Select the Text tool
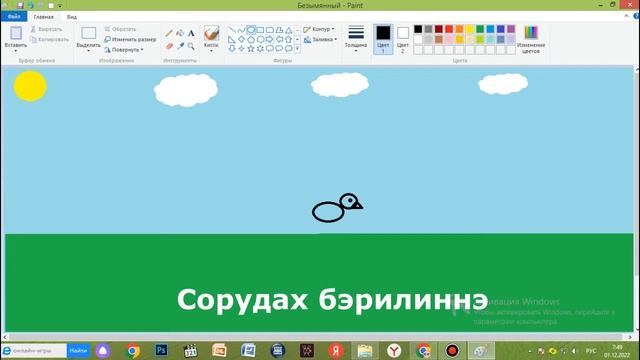 (191, 33)
